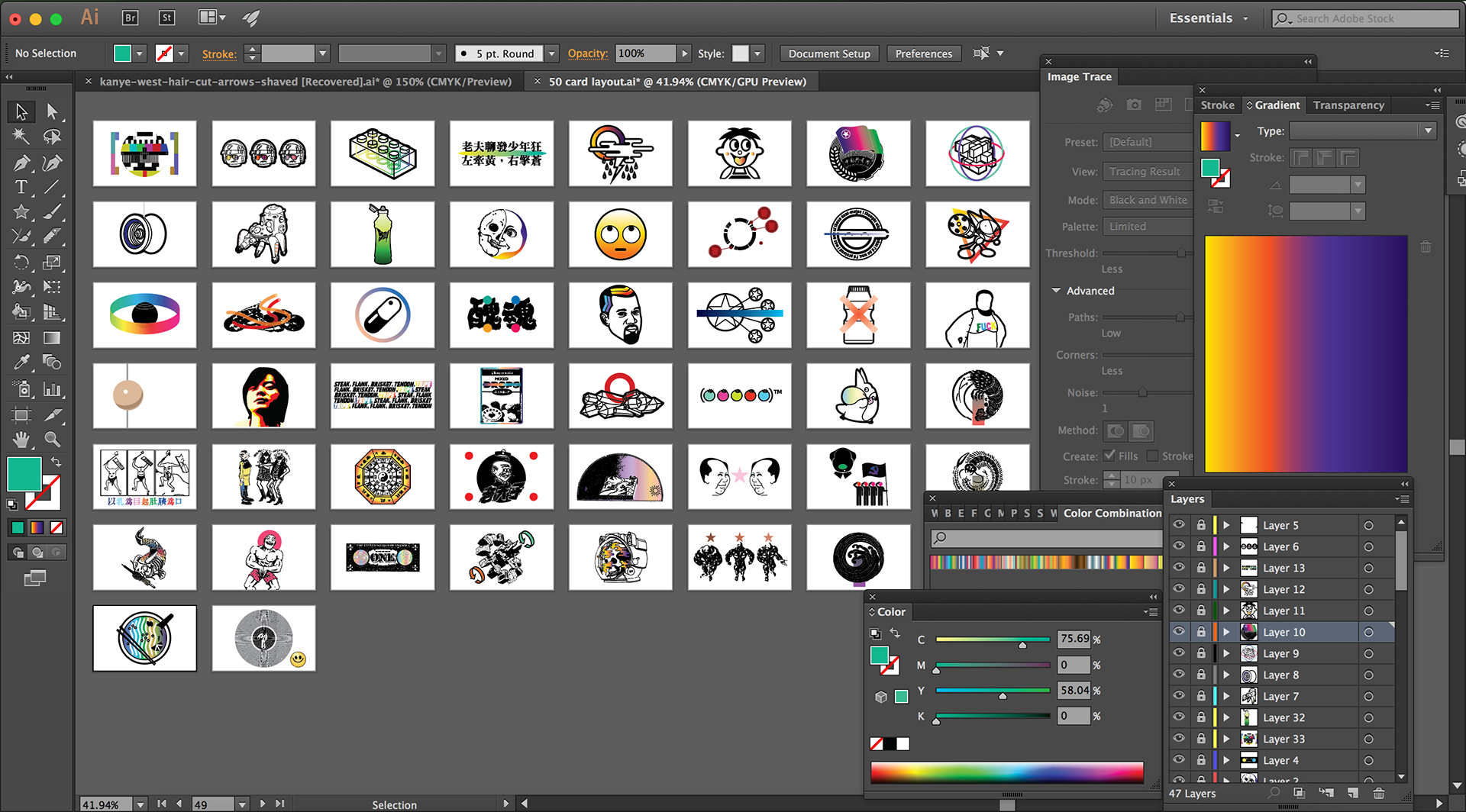Select the Lasso tool

click(x=52, y=137)
